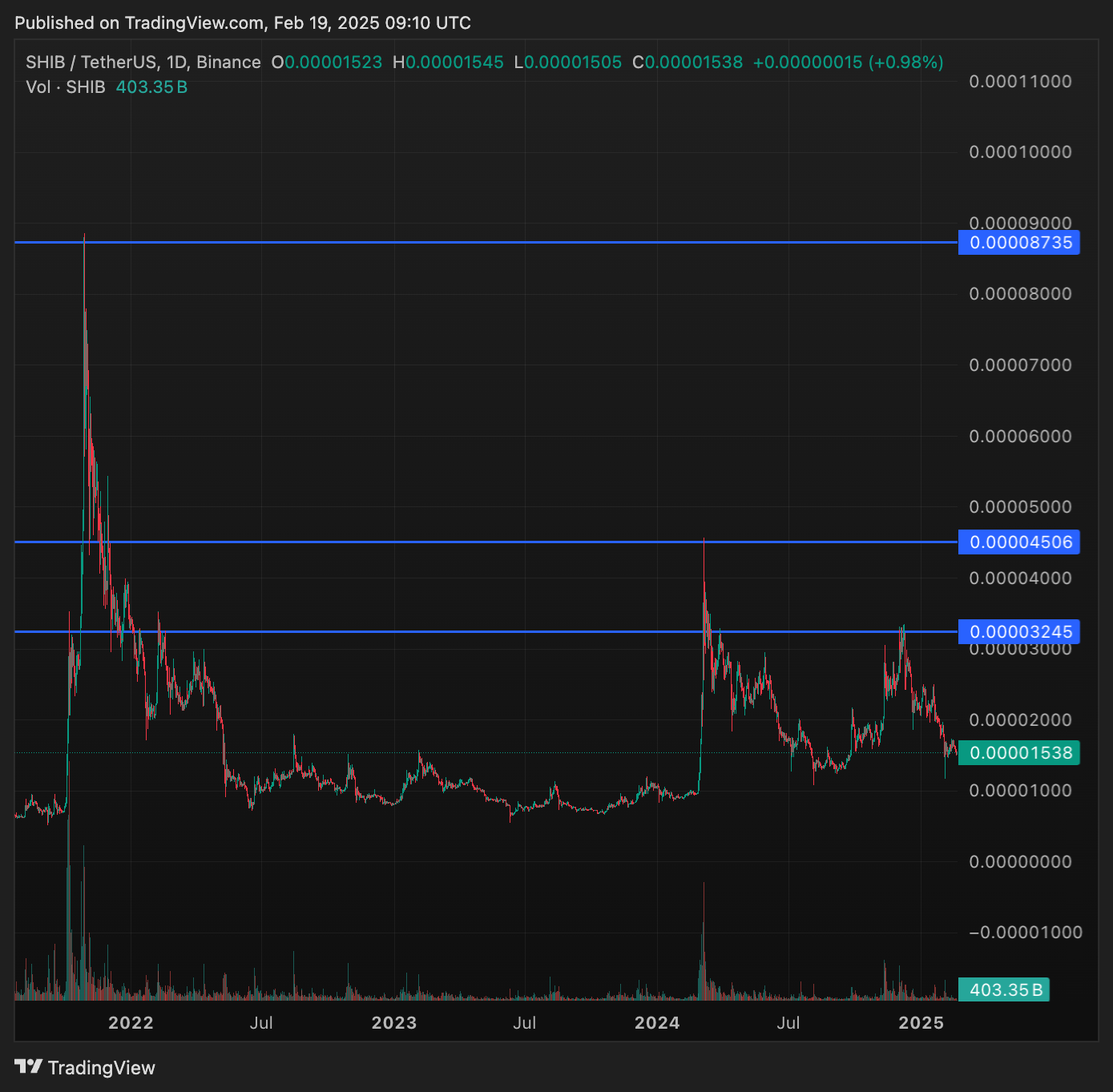Click the 0.00001000 price axis label
The height and width of the screenshot is (1092, 1113).
coord(1020,790)
